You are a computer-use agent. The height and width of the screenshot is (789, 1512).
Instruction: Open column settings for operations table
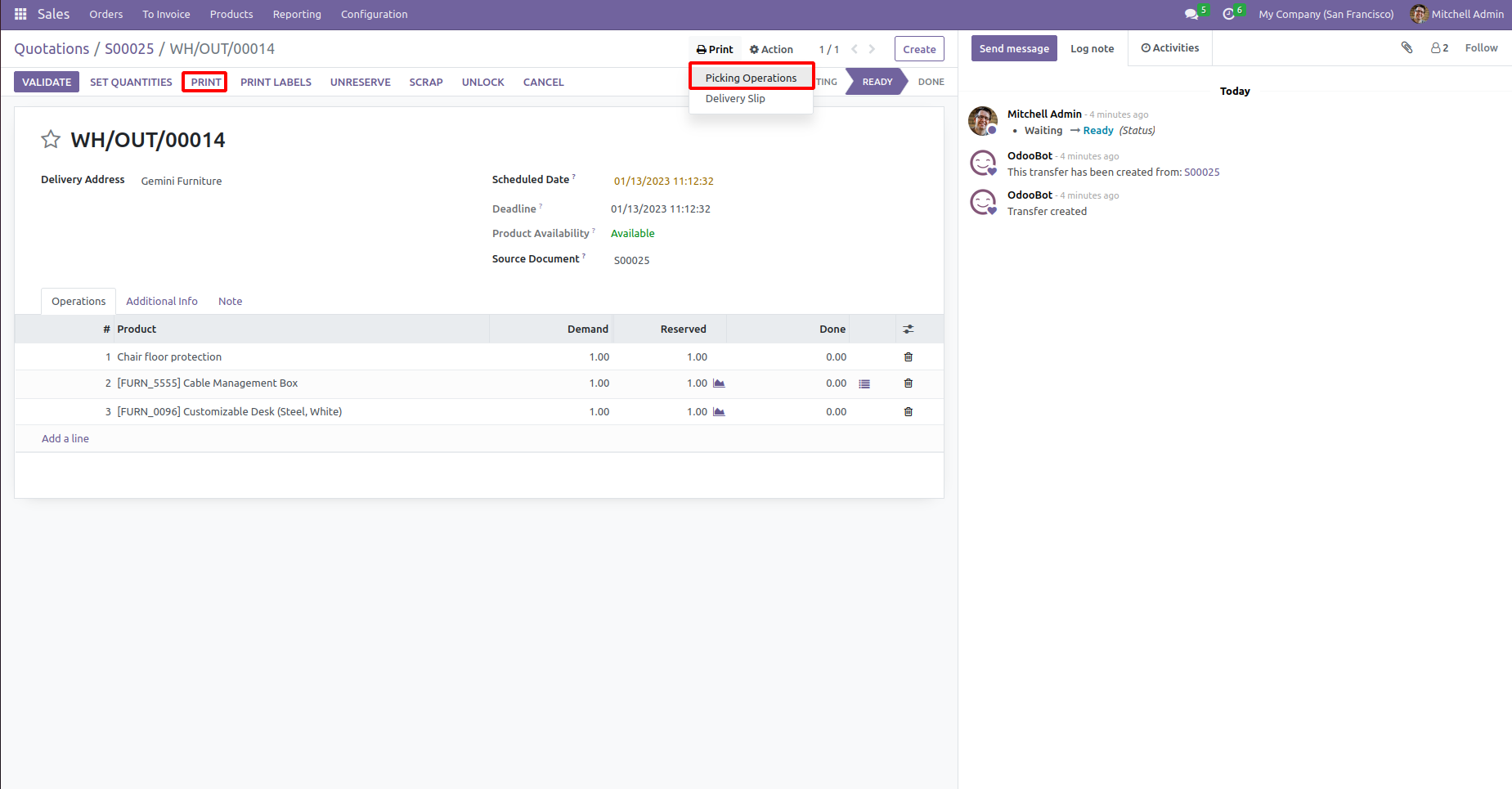908,329
